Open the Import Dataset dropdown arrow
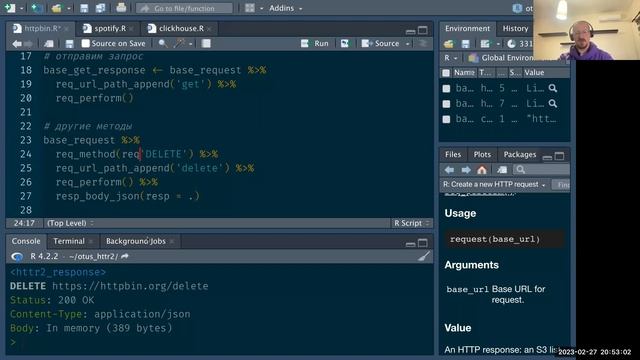 coord(498,44)
